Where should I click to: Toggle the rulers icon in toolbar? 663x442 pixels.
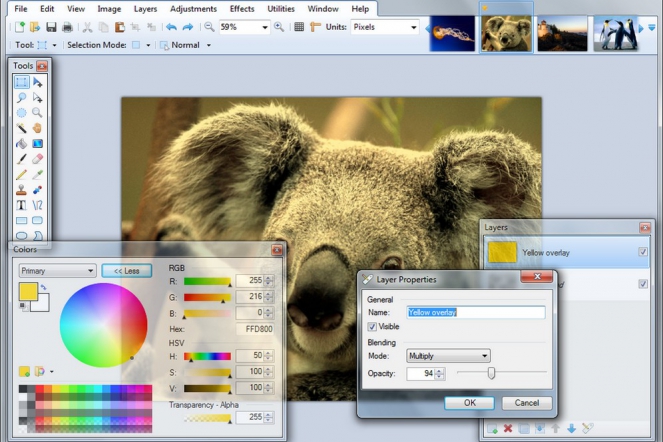(315, 27)
